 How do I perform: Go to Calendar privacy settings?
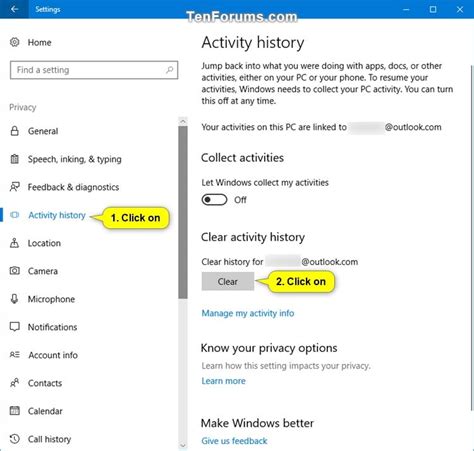45,411
